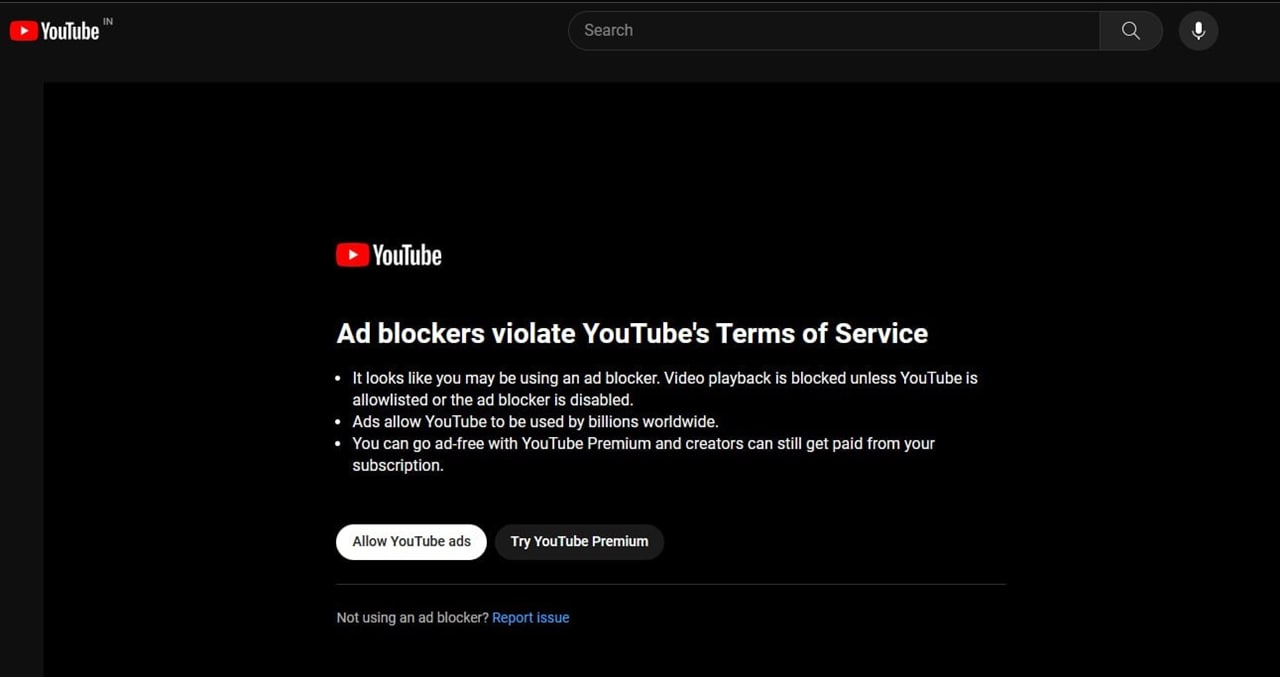Click the search bar submit area

point(1130,30)
